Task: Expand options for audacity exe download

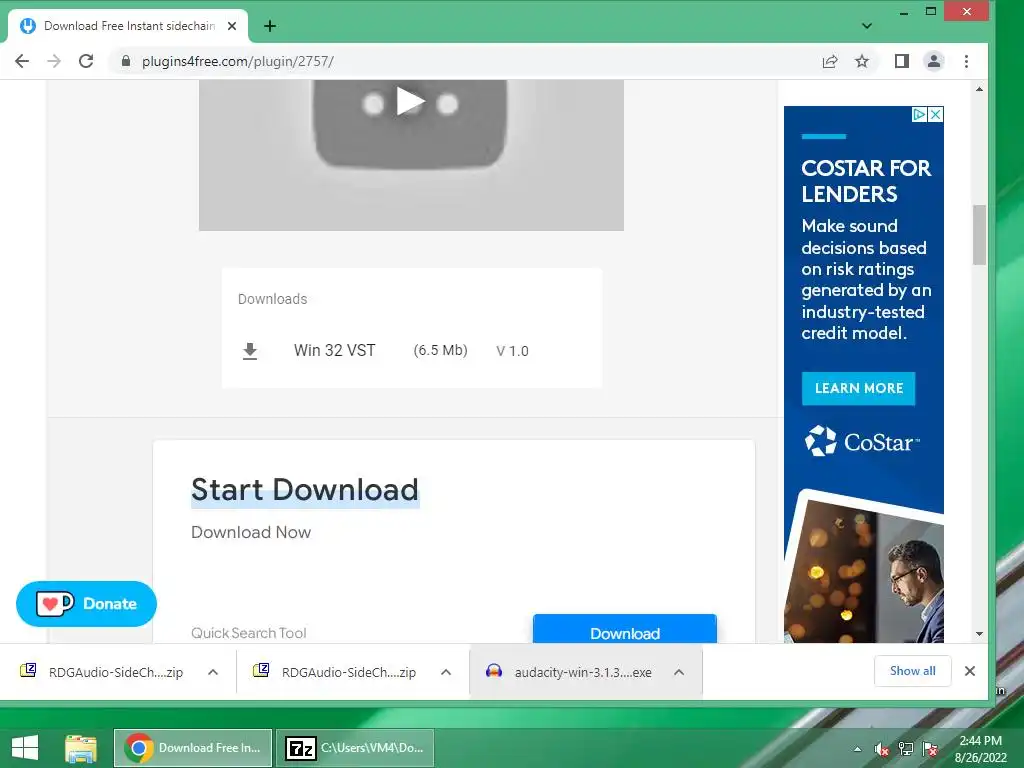Action: pyautogui.click(x=679, y=672)
